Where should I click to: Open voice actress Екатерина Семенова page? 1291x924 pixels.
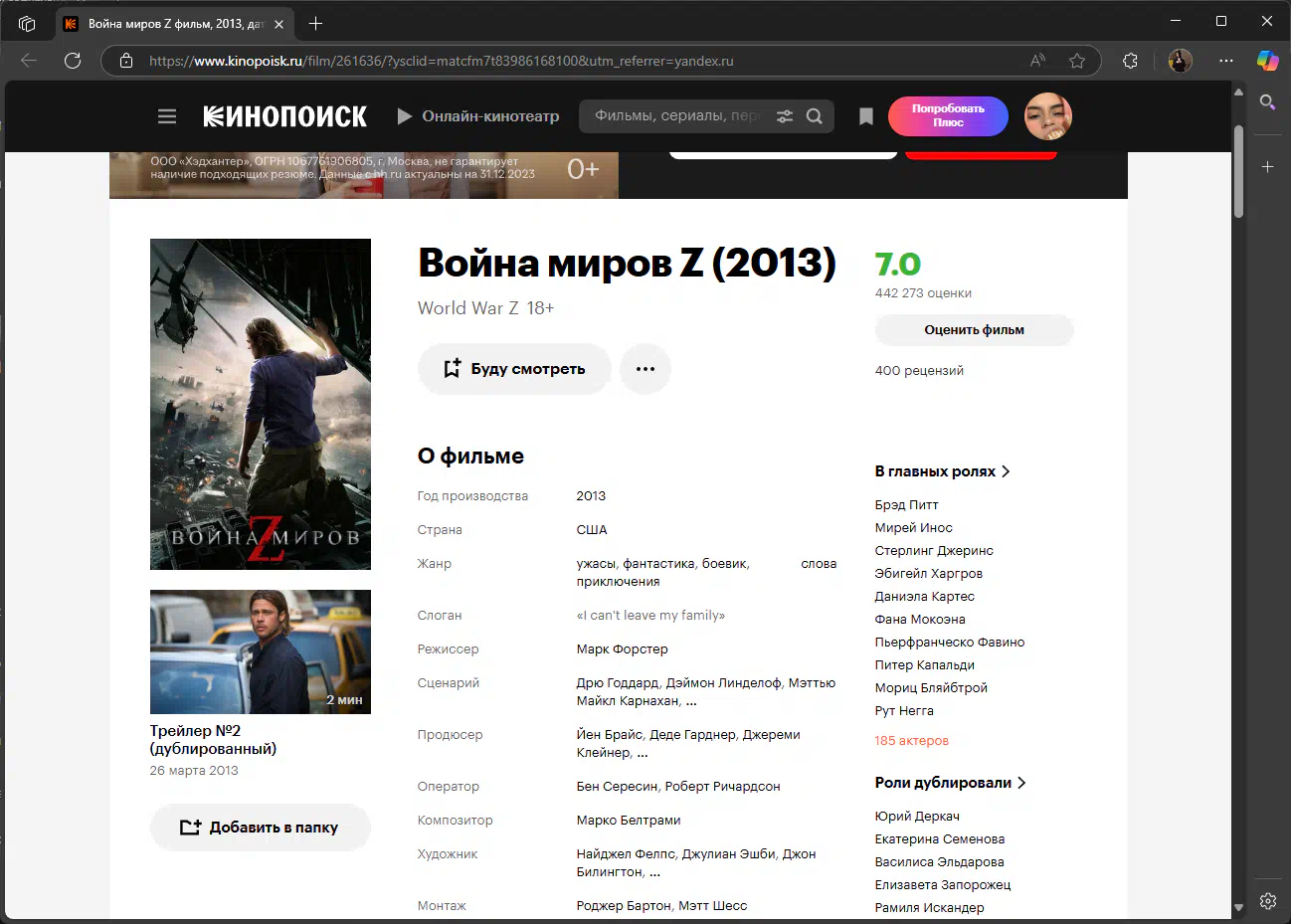tap(940, 839)
